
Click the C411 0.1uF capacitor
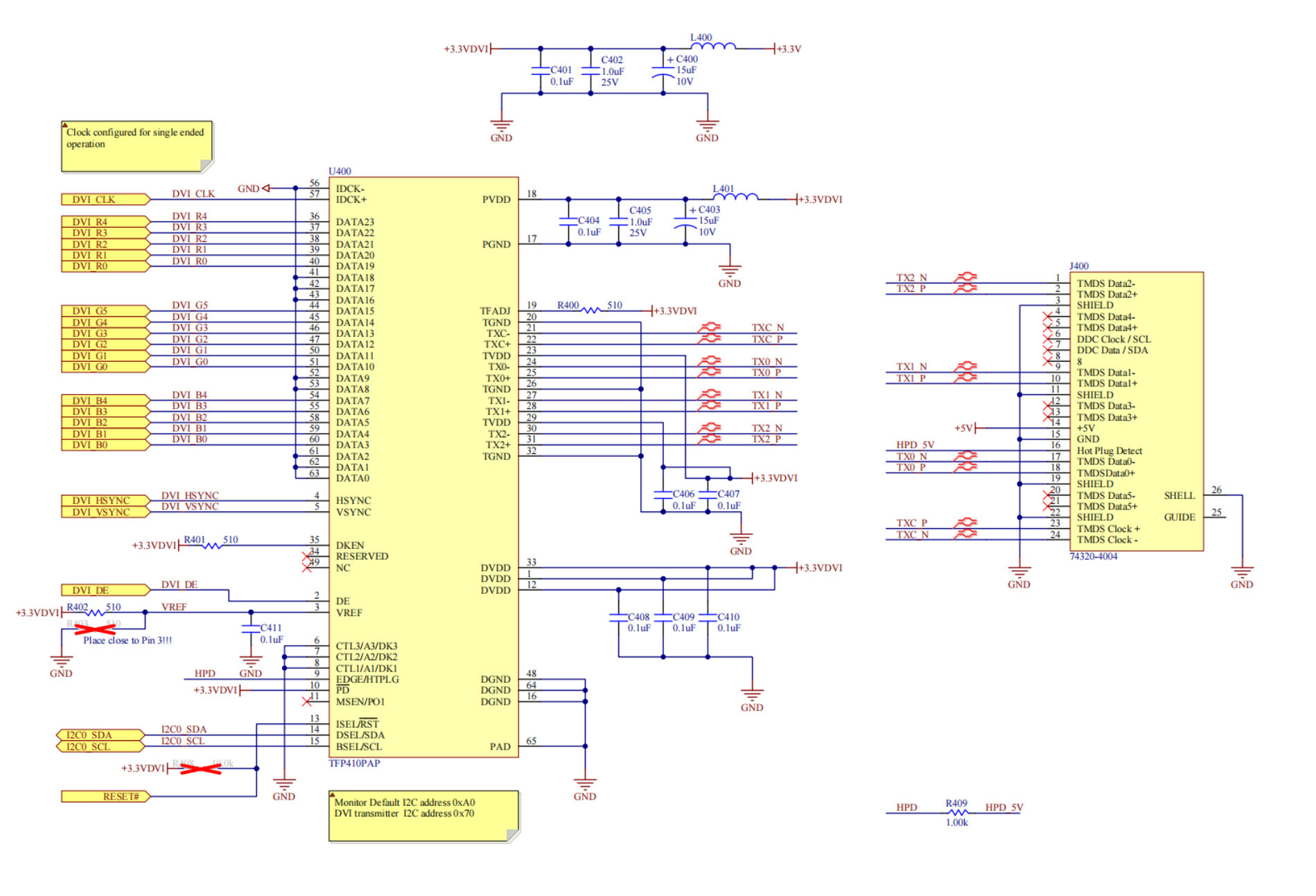[251, 628]
